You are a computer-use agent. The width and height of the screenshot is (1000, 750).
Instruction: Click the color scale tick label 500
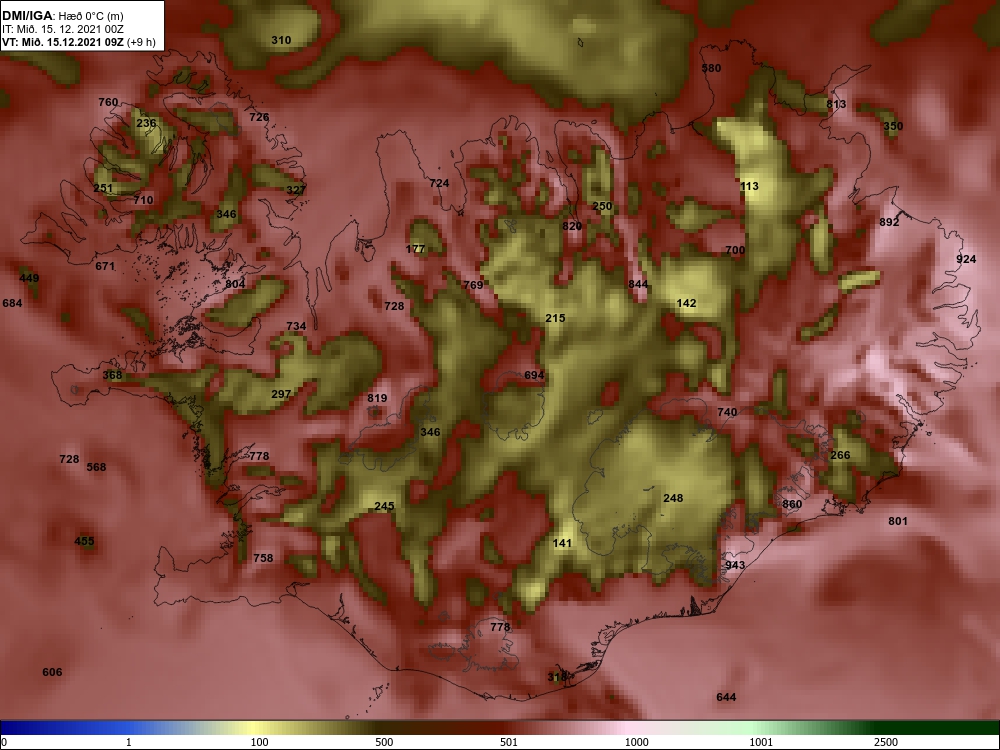[384, 742]
